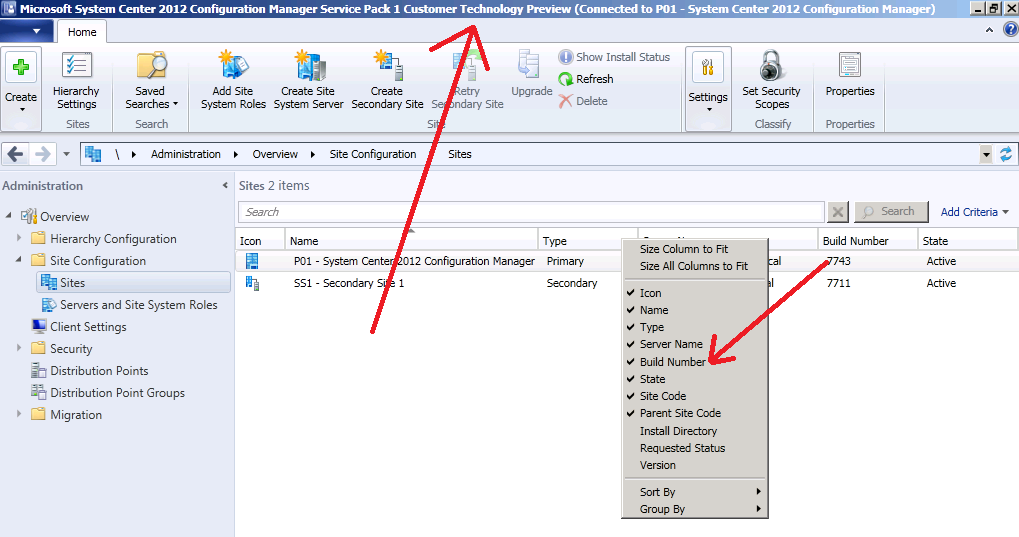Click into the Search input field
1019x537 pixels.
[532, 212]
